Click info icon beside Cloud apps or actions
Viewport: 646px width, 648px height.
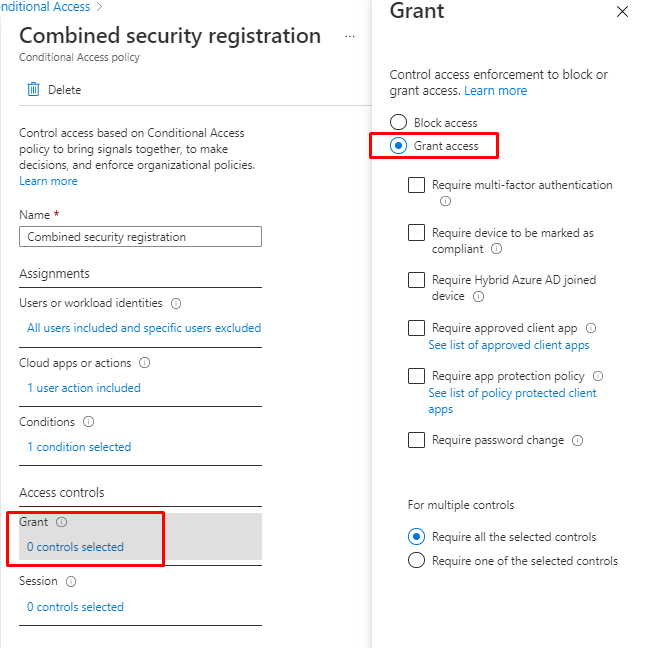pos(144,363)
